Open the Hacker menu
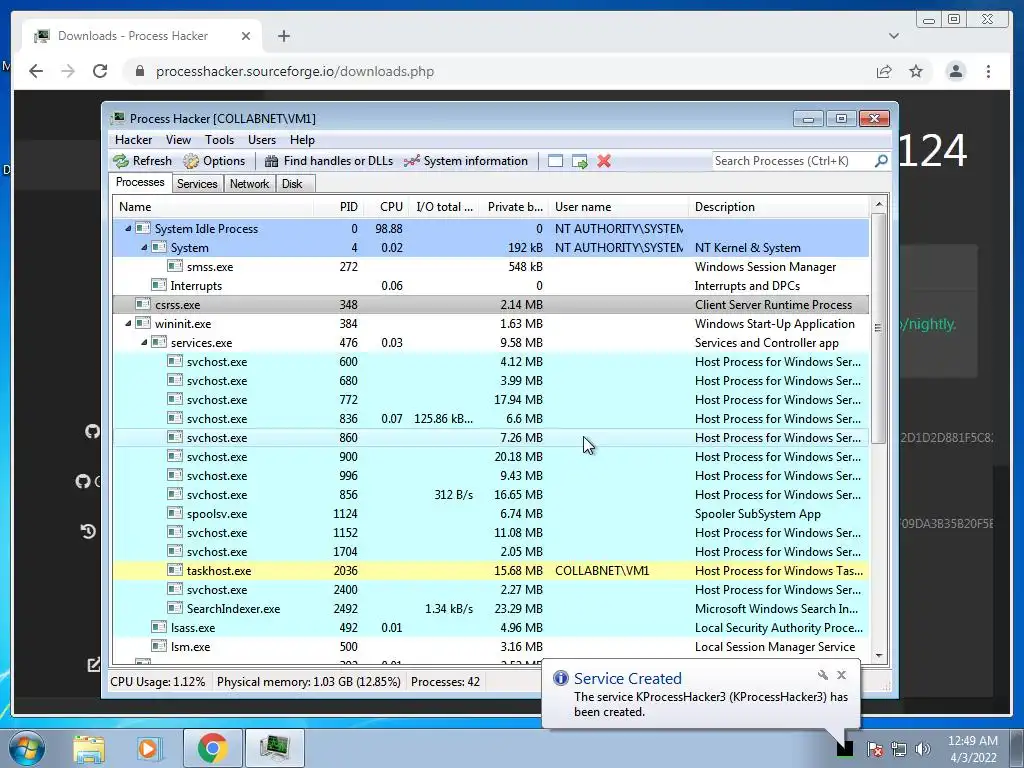This screenshot has height=768, width=1024. point(133,140)
